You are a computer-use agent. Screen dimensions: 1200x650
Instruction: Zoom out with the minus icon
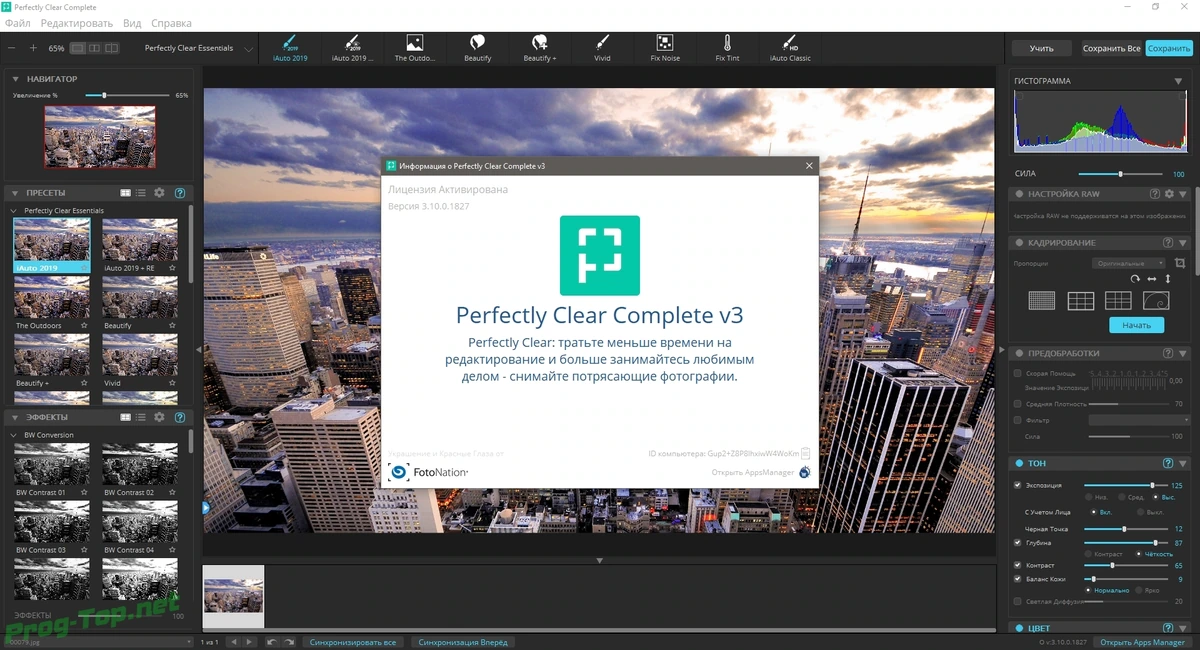coord(12,48)
